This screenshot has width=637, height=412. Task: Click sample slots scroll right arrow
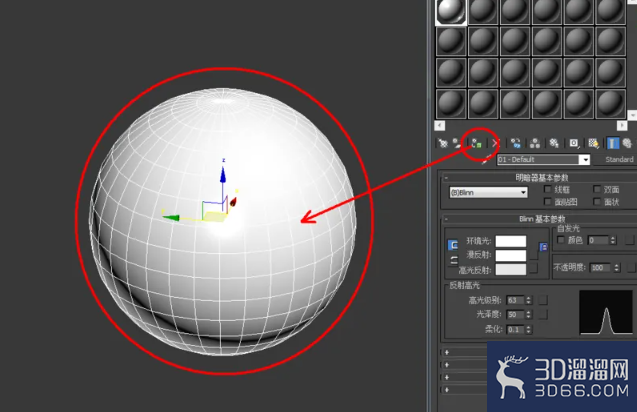pos(622,126)
